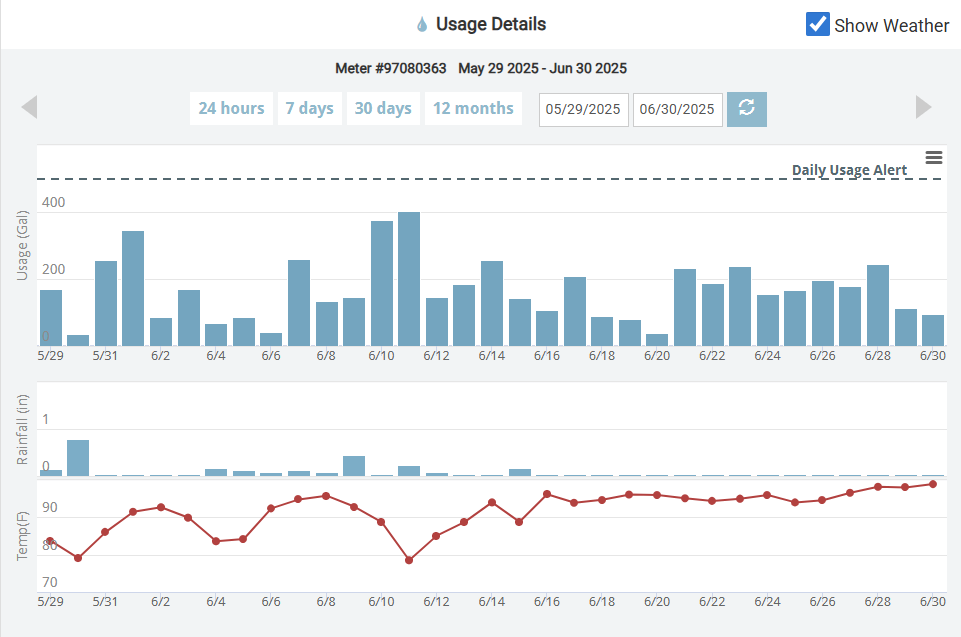
Task: Advance to next period with right arrow
Action: click(923, 107)
